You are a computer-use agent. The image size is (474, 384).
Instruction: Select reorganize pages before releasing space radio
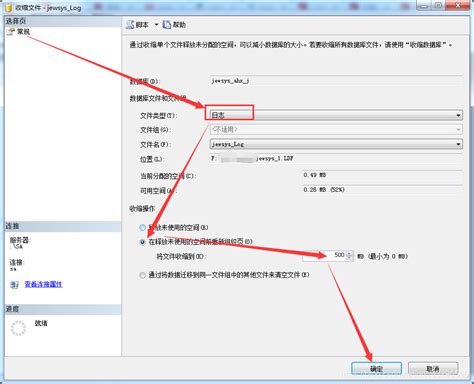pos(142,242)
